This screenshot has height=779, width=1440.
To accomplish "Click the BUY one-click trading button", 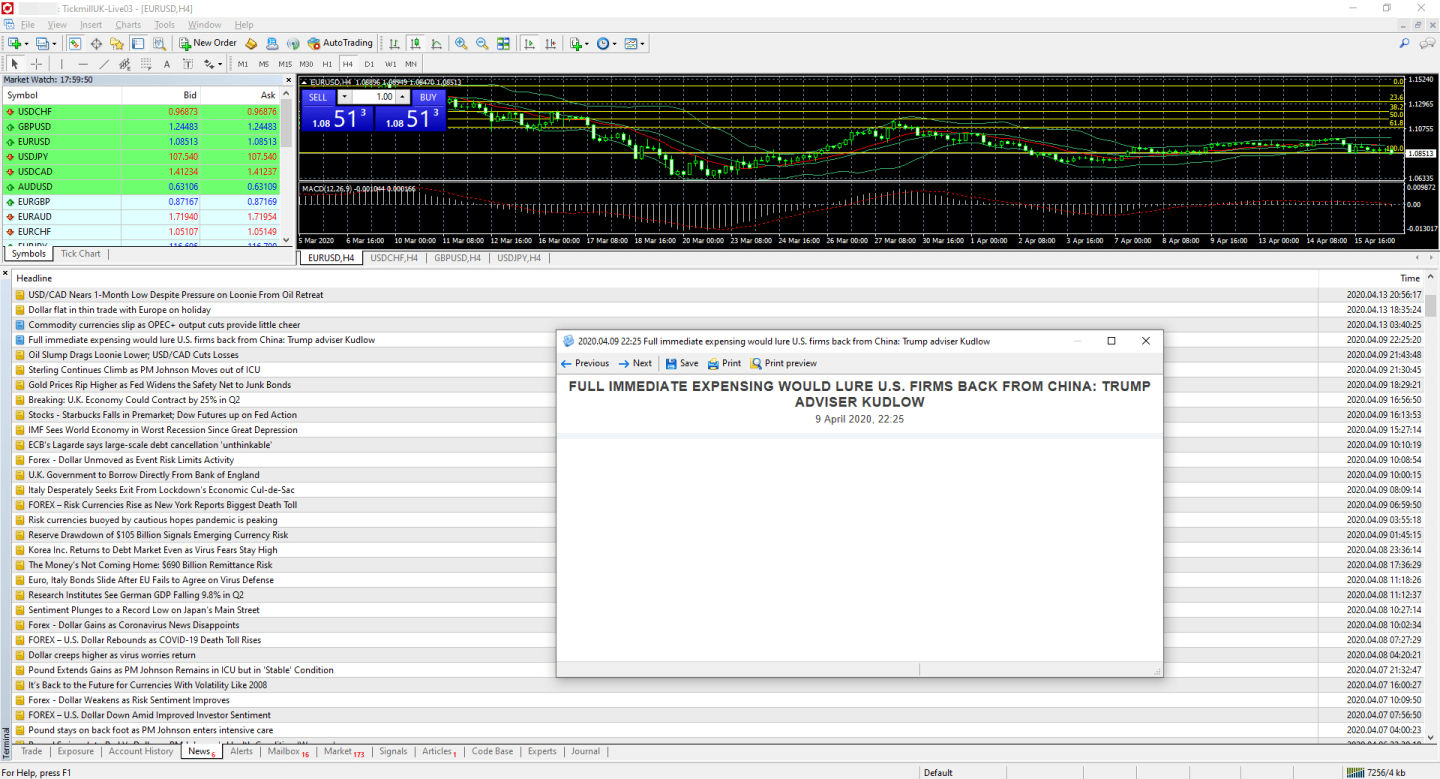I will coord(428,97).
